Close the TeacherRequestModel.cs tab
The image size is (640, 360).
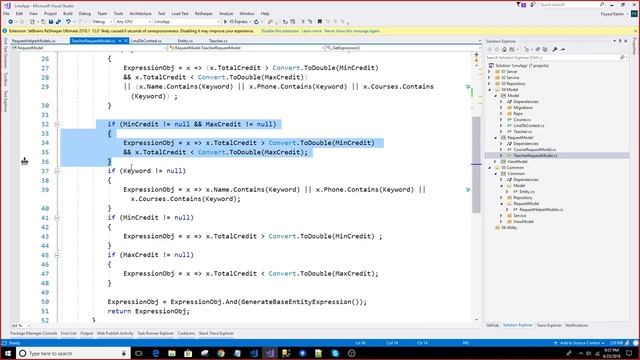pyautogui.click(x=126, y=41)
